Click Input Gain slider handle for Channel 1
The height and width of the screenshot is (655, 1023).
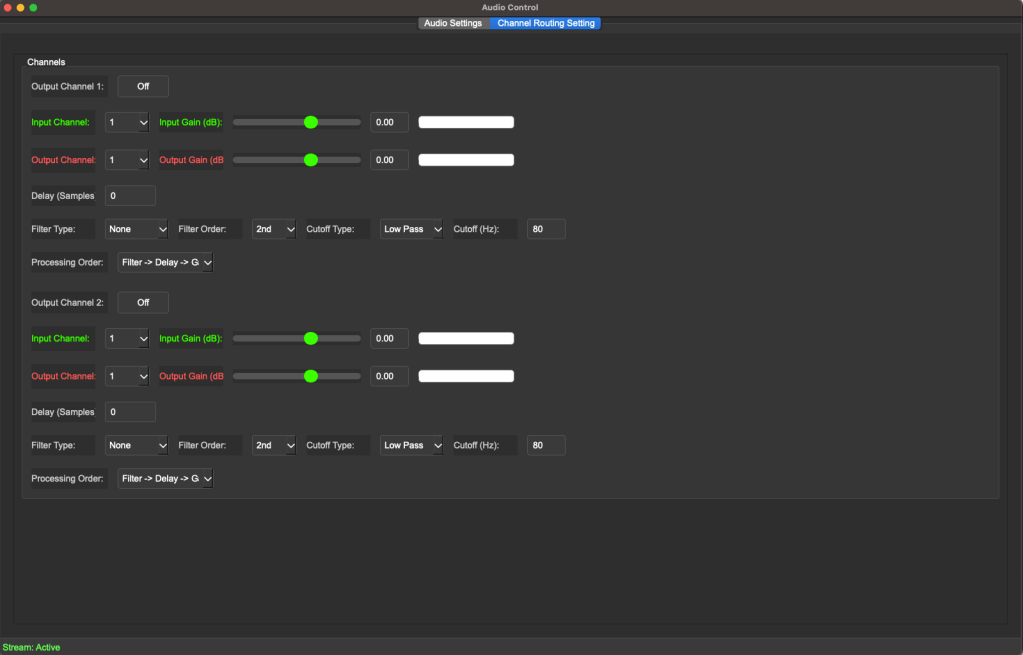[x=310, y=122]
